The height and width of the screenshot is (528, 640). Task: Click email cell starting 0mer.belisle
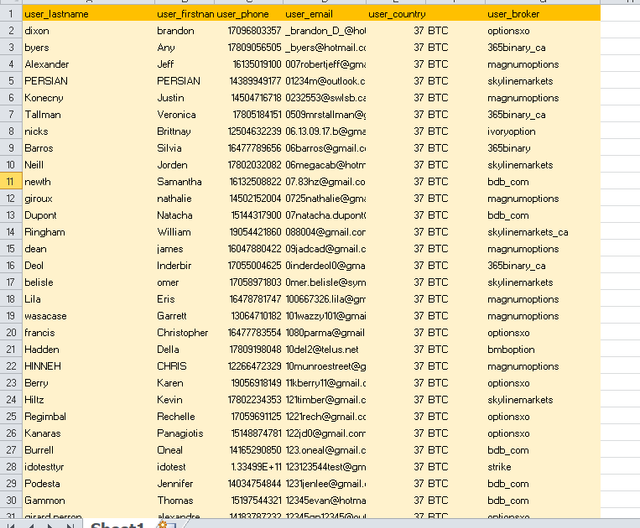coord(325,282)
